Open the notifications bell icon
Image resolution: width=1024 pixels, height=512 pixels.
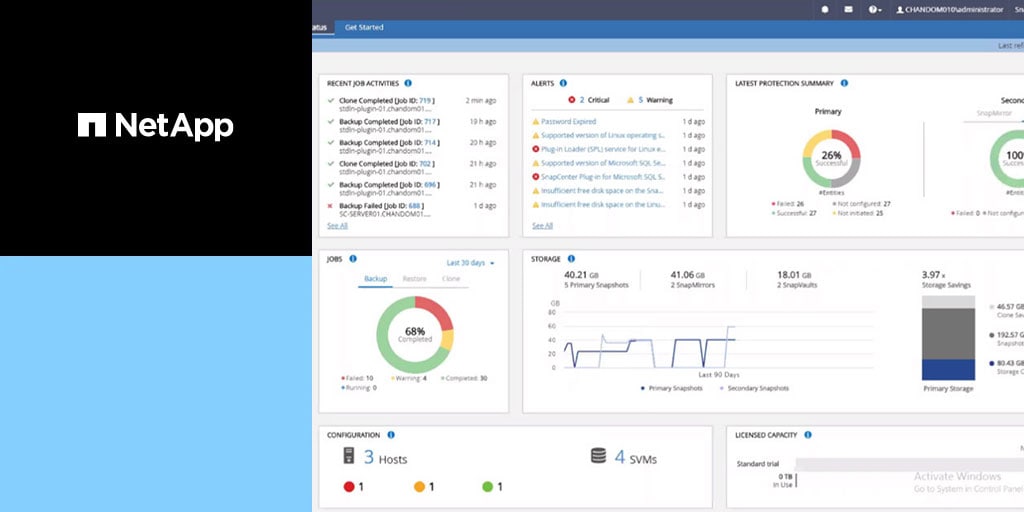tap(825, 9)
